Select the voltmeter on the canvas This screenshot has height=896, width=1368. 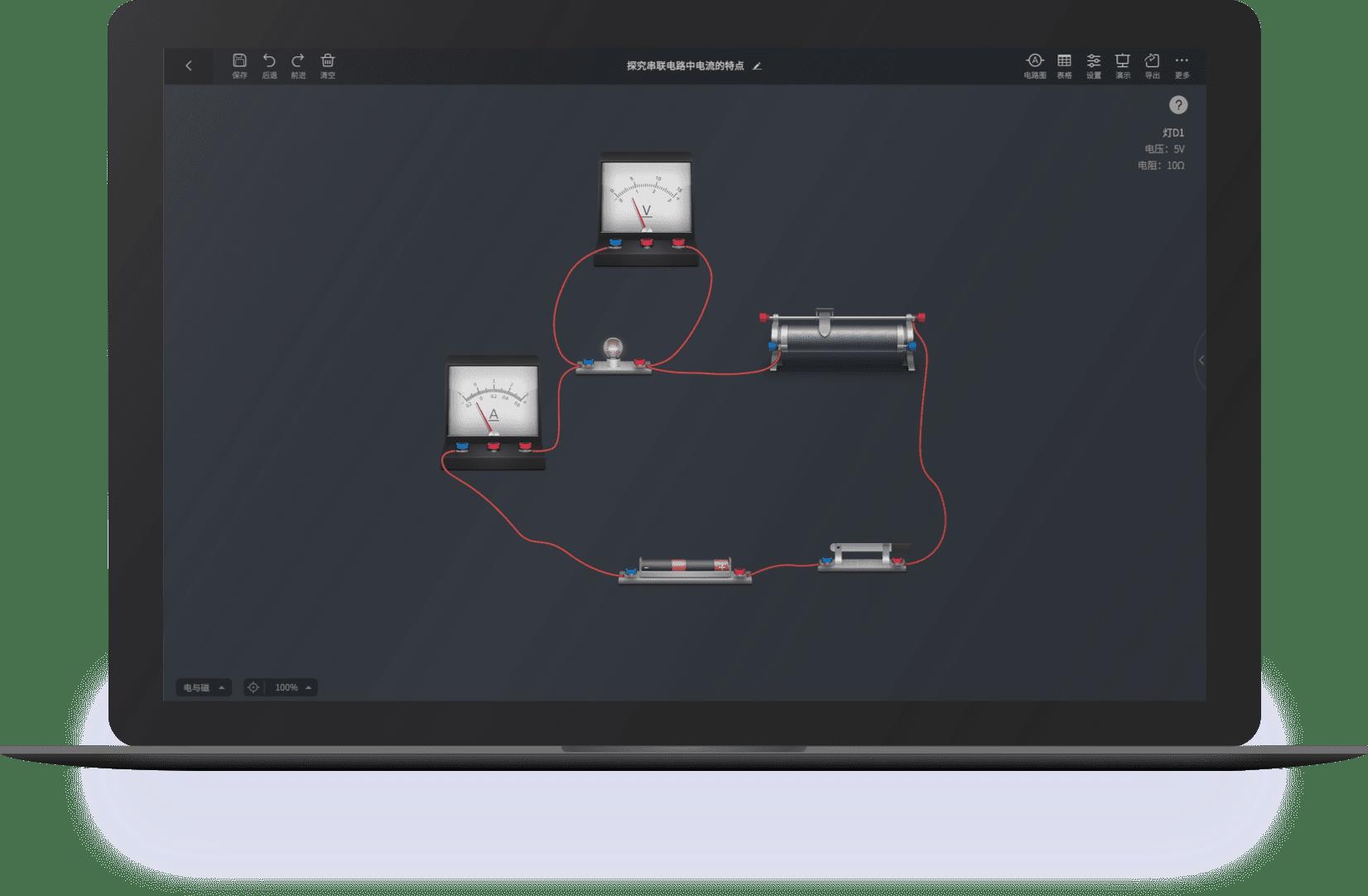(x=645, y=209)
